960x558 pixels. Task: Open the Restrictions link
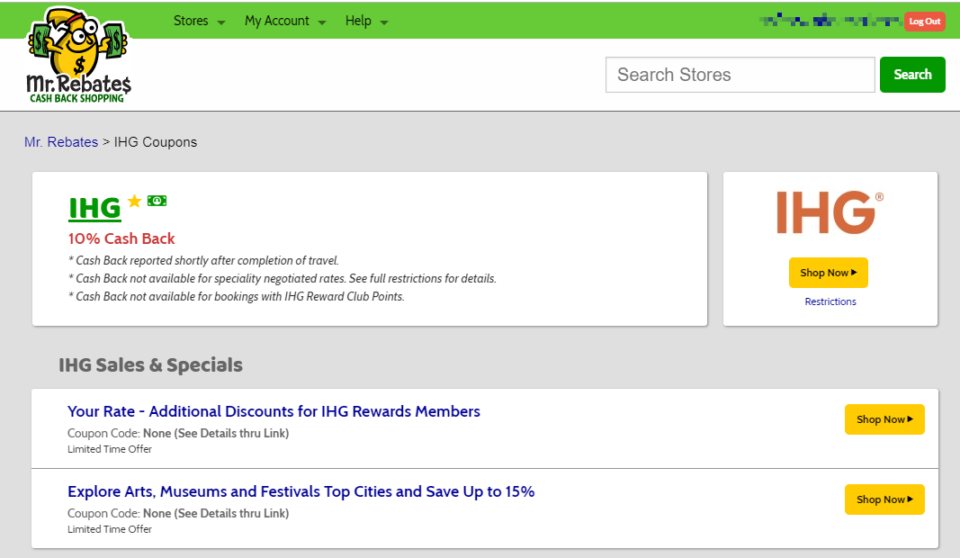[x=830, y=302]
